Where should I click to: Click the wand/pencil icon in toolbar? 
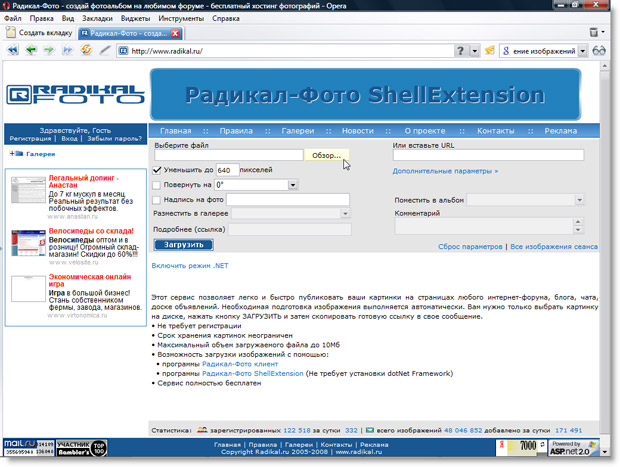(105, 50)
